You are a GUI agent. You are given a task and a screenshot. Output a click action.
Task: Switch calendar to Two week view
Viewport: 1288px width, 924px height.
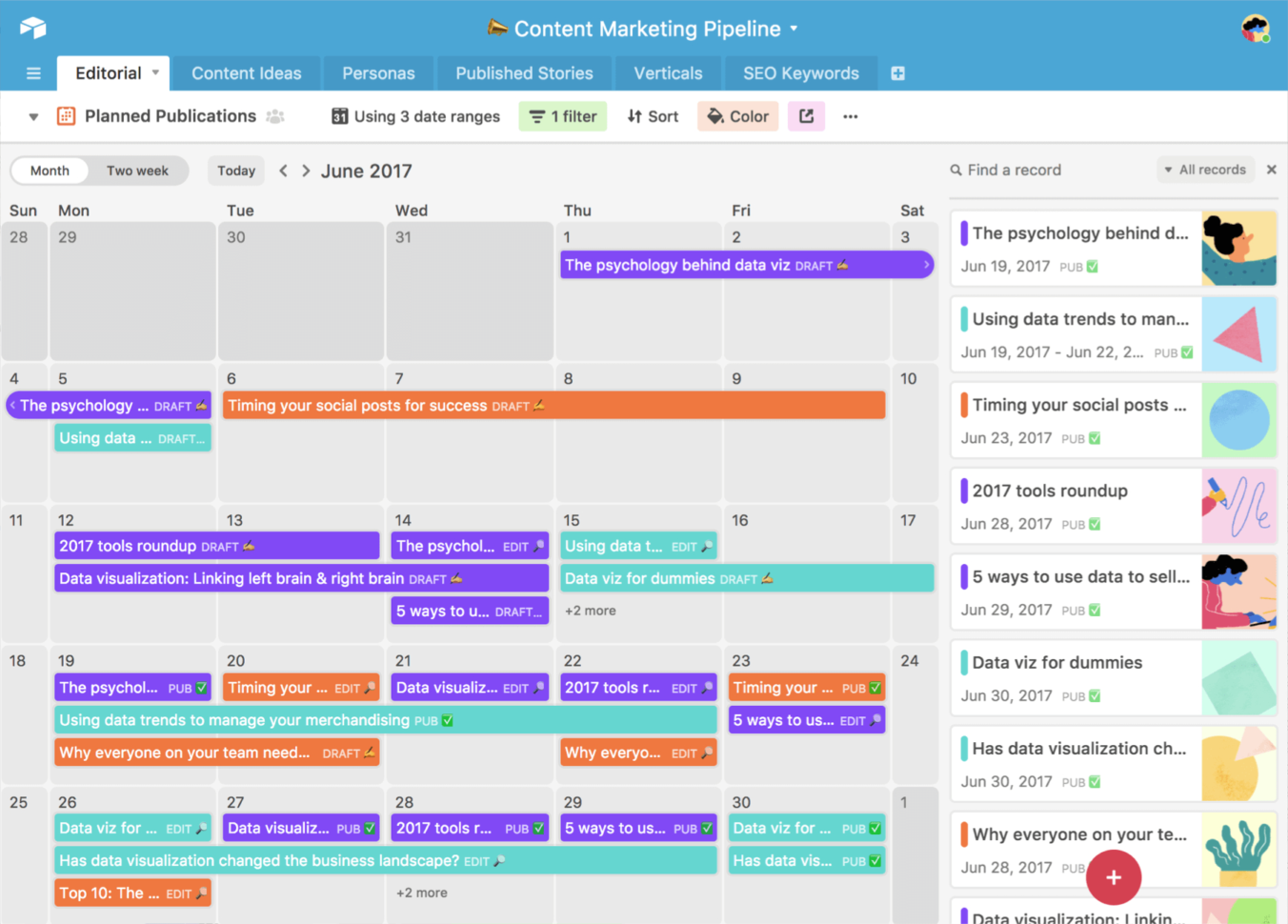137,171
